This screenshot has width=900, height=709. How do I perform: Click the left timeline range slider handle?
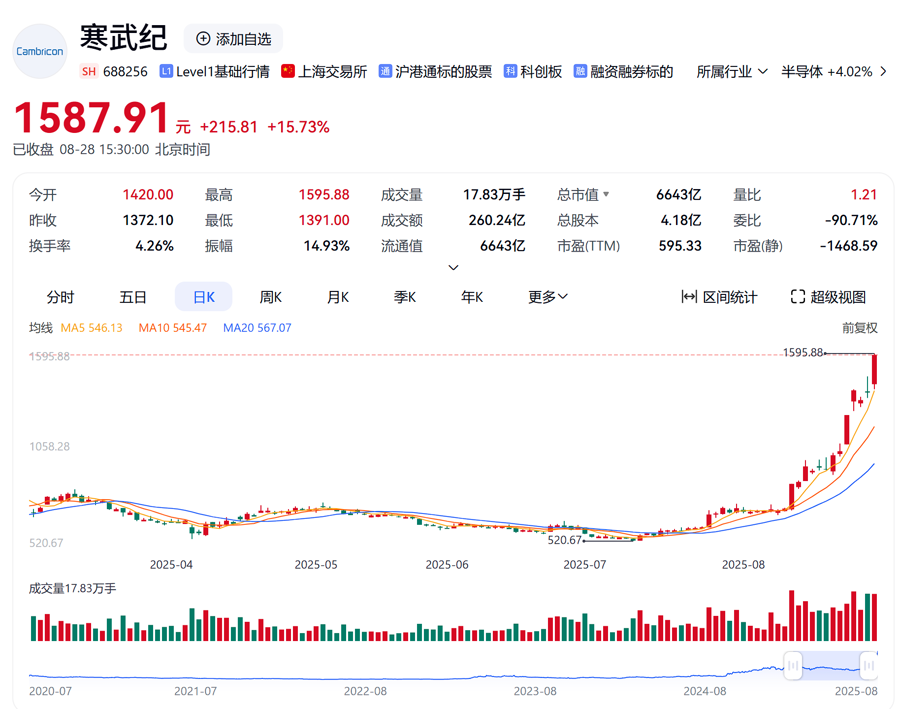pyautogui.click(x=793, y=665)
